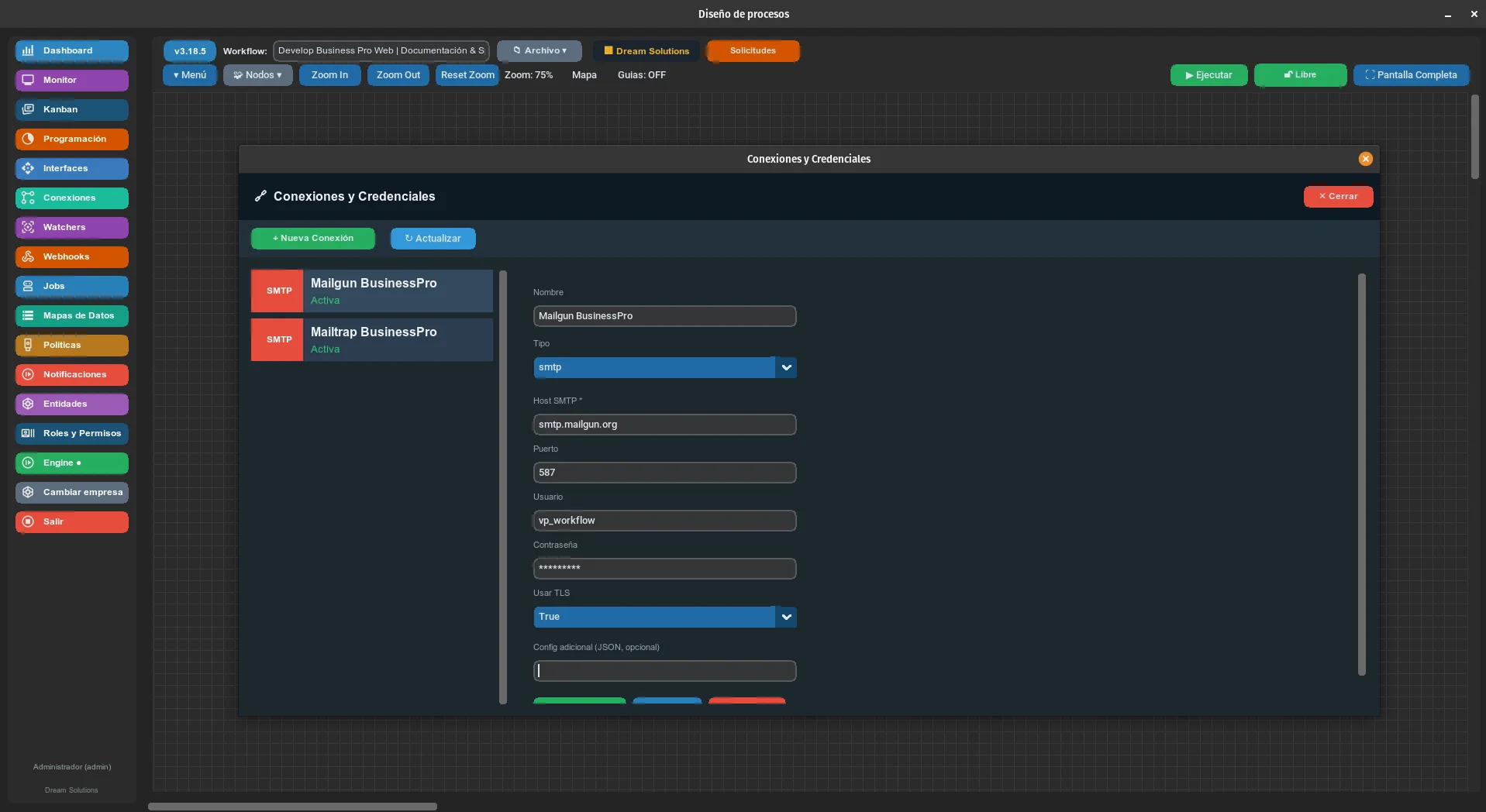Click the Roles y Permisos icon

[x=28, y=433]
